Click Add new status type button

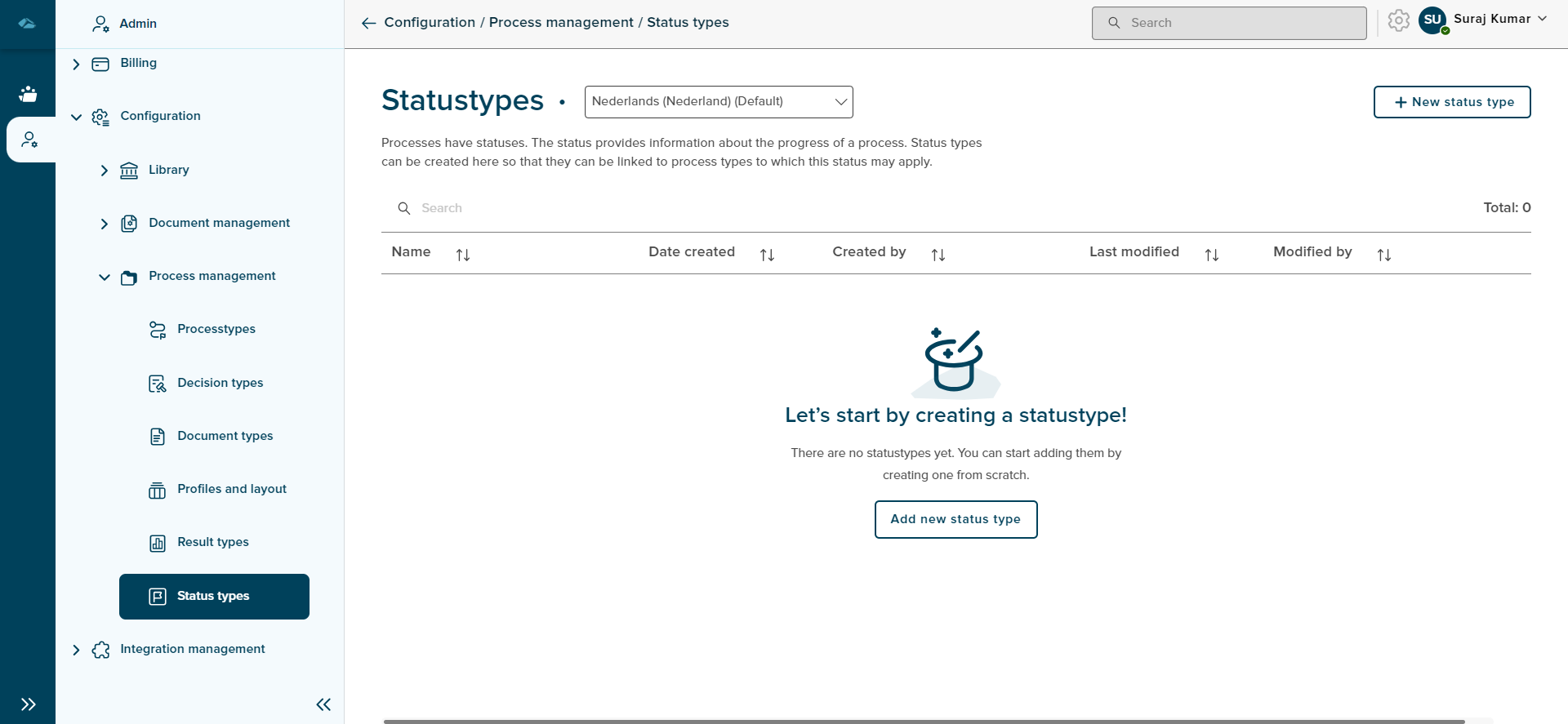click(955, 519)
